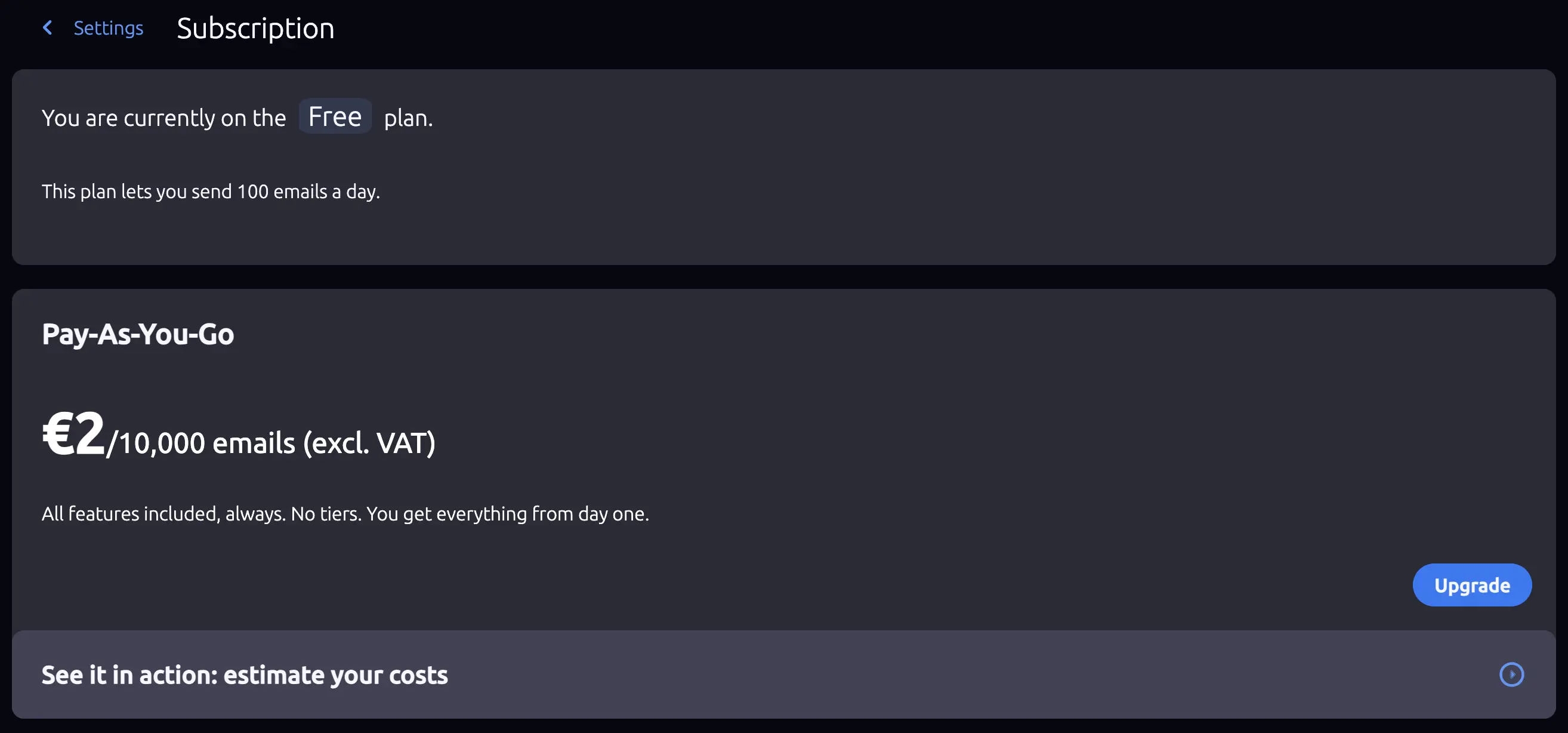The width and height of the screenshot is (1568, 733).
Task: Tap the Free label pill on the current plan card
Action: 335,116
